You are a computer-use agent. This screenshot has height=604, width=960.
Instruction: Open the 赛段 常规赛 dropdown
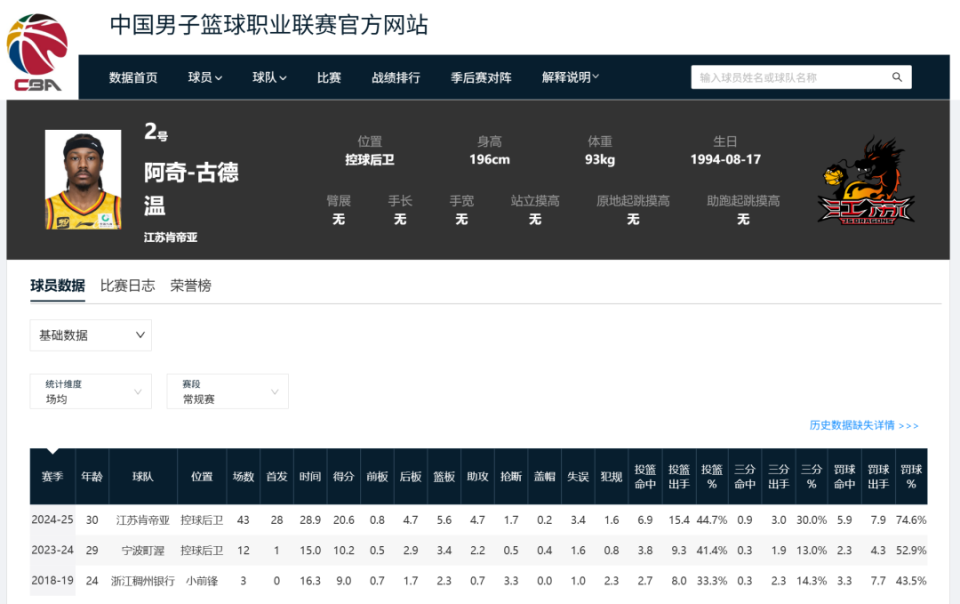(x=227, y=391)
